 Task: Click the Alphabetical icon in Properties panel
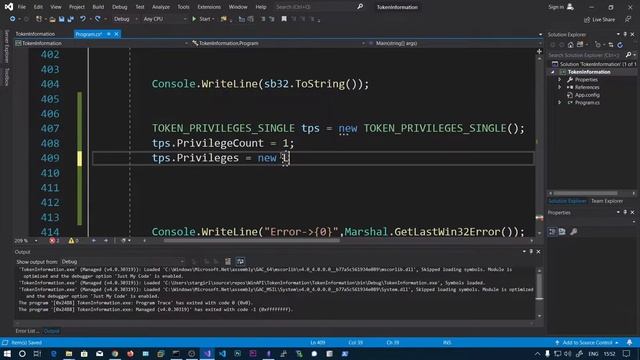562,232
